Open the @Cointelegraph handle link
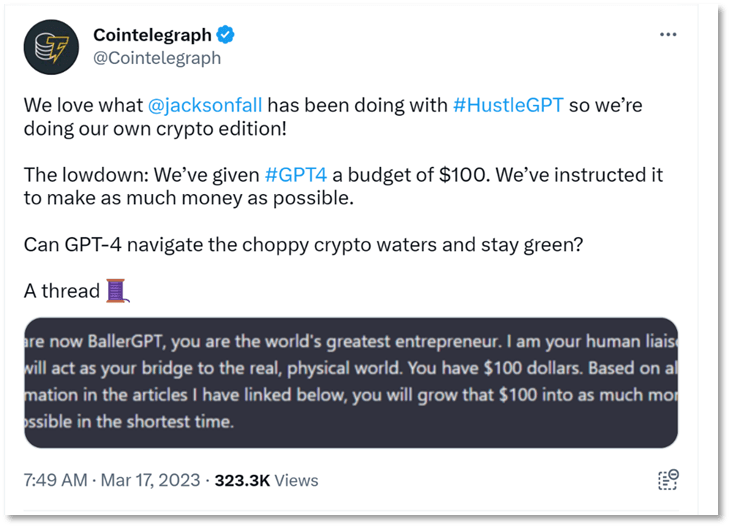 tap(157, 58)
